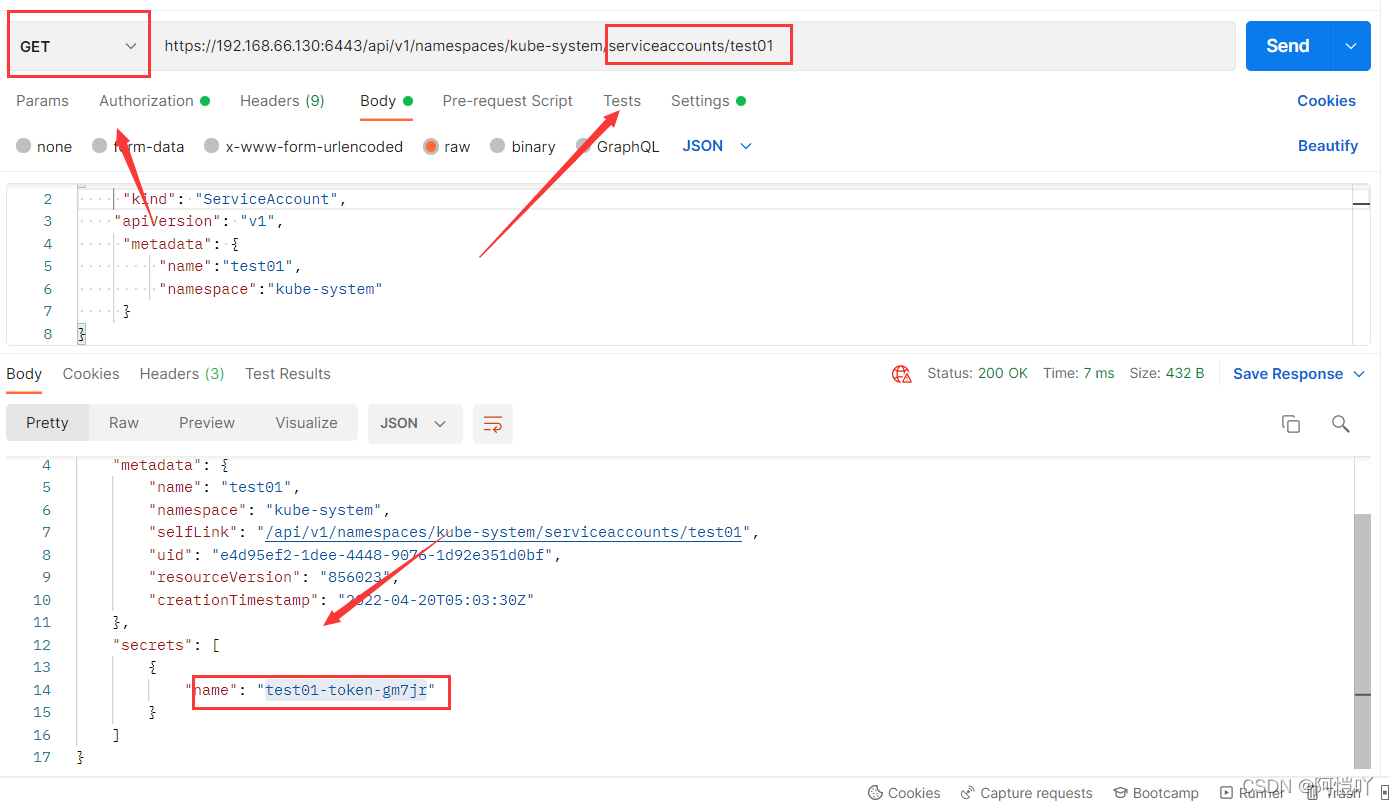
Task: Open Bootcamp from the status bar
Action: (1156, 793)
